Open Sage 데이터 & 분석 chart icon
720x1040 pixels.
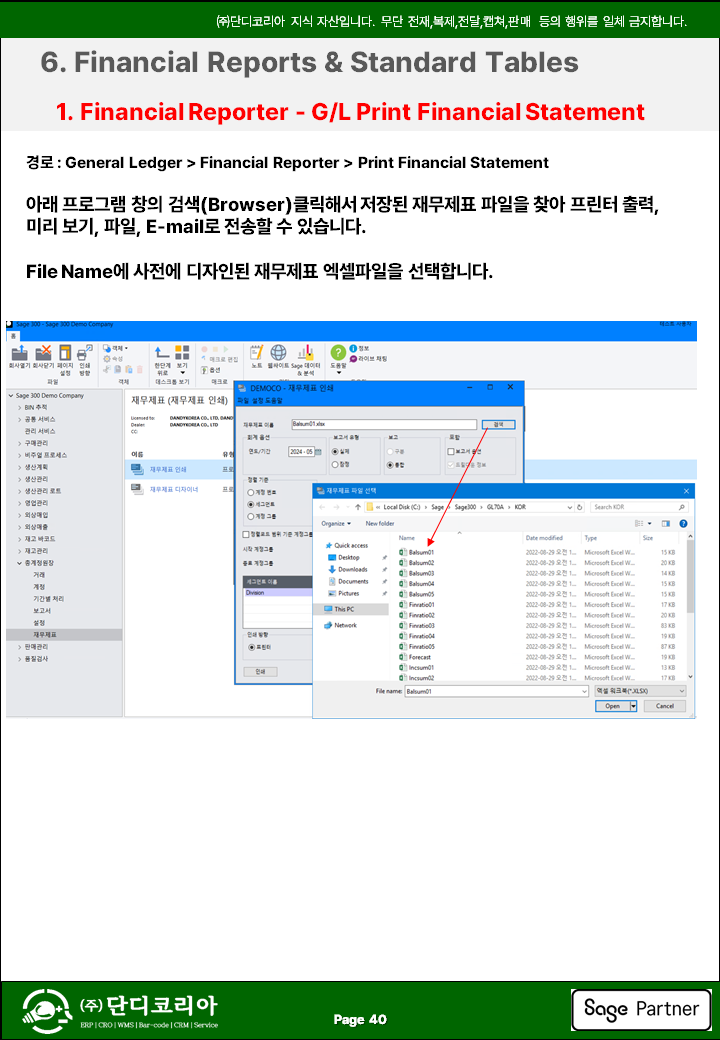(306, 352)
